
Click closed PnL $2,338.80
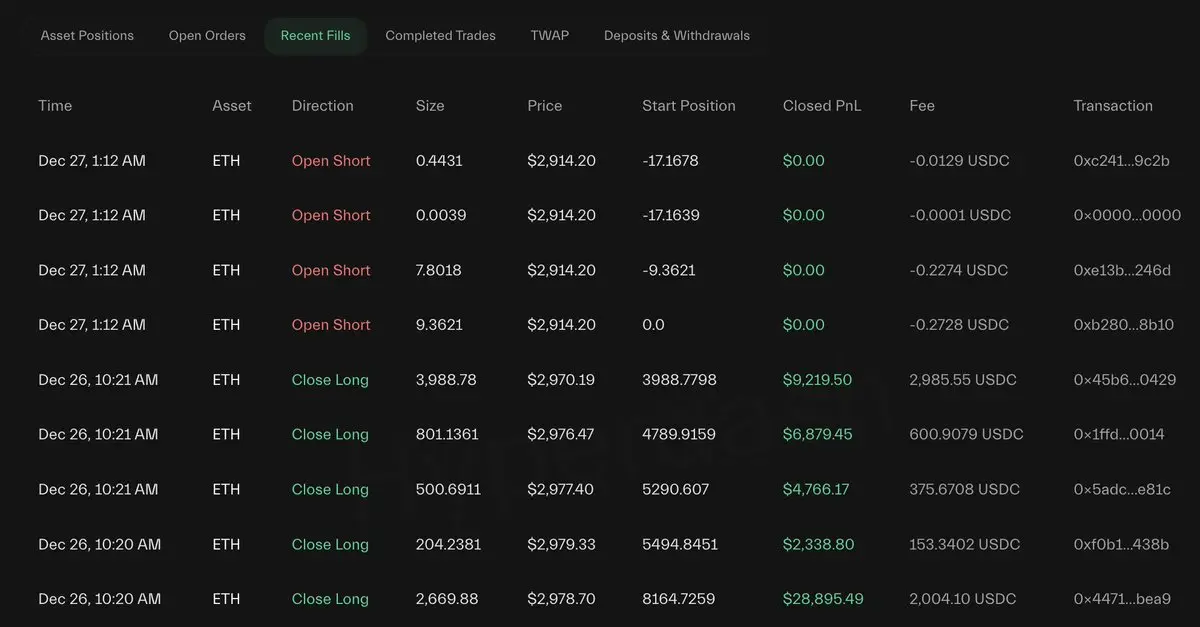coord(818,544)
